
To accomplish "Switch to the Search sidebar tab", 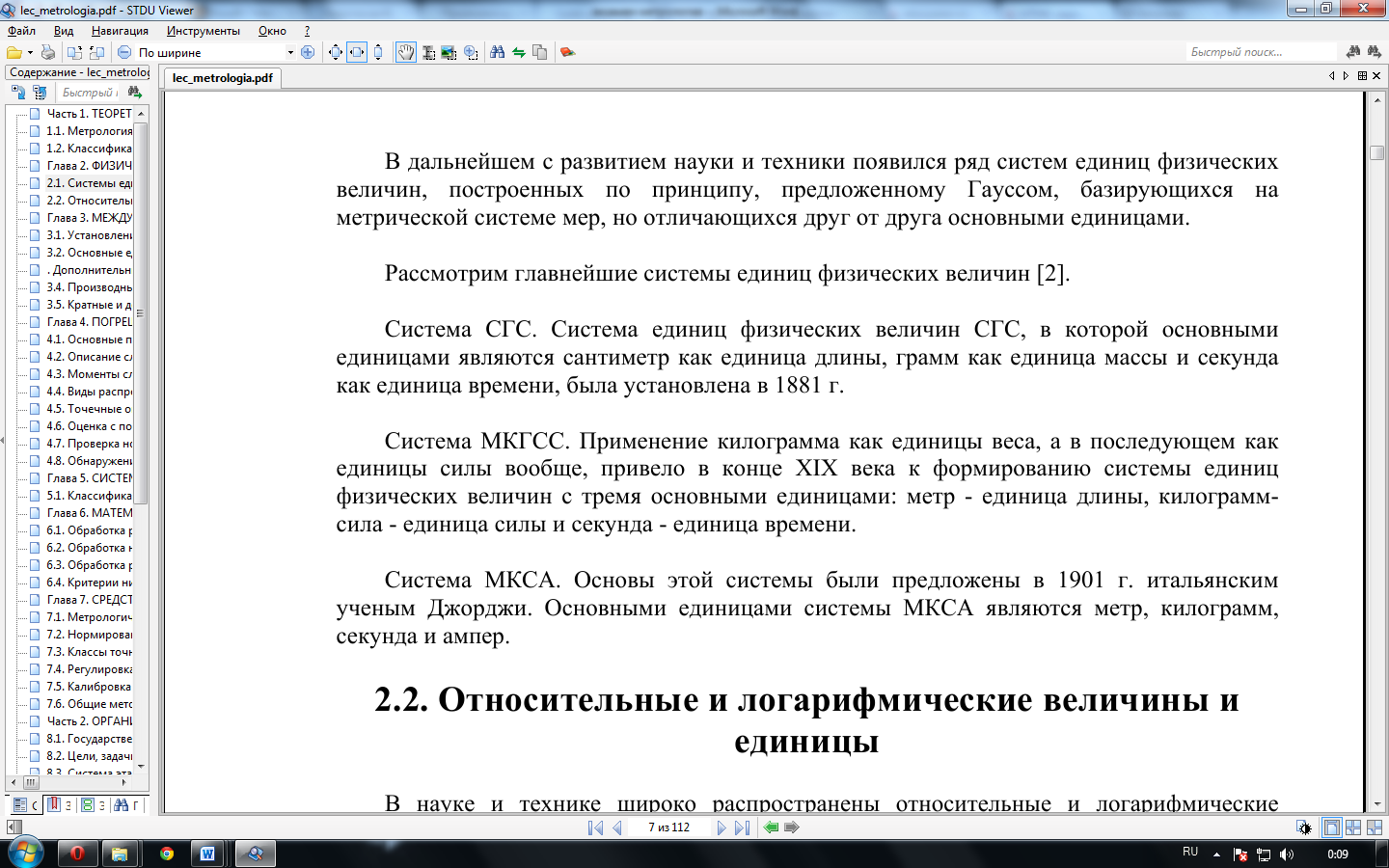I will tap(126, 804).
